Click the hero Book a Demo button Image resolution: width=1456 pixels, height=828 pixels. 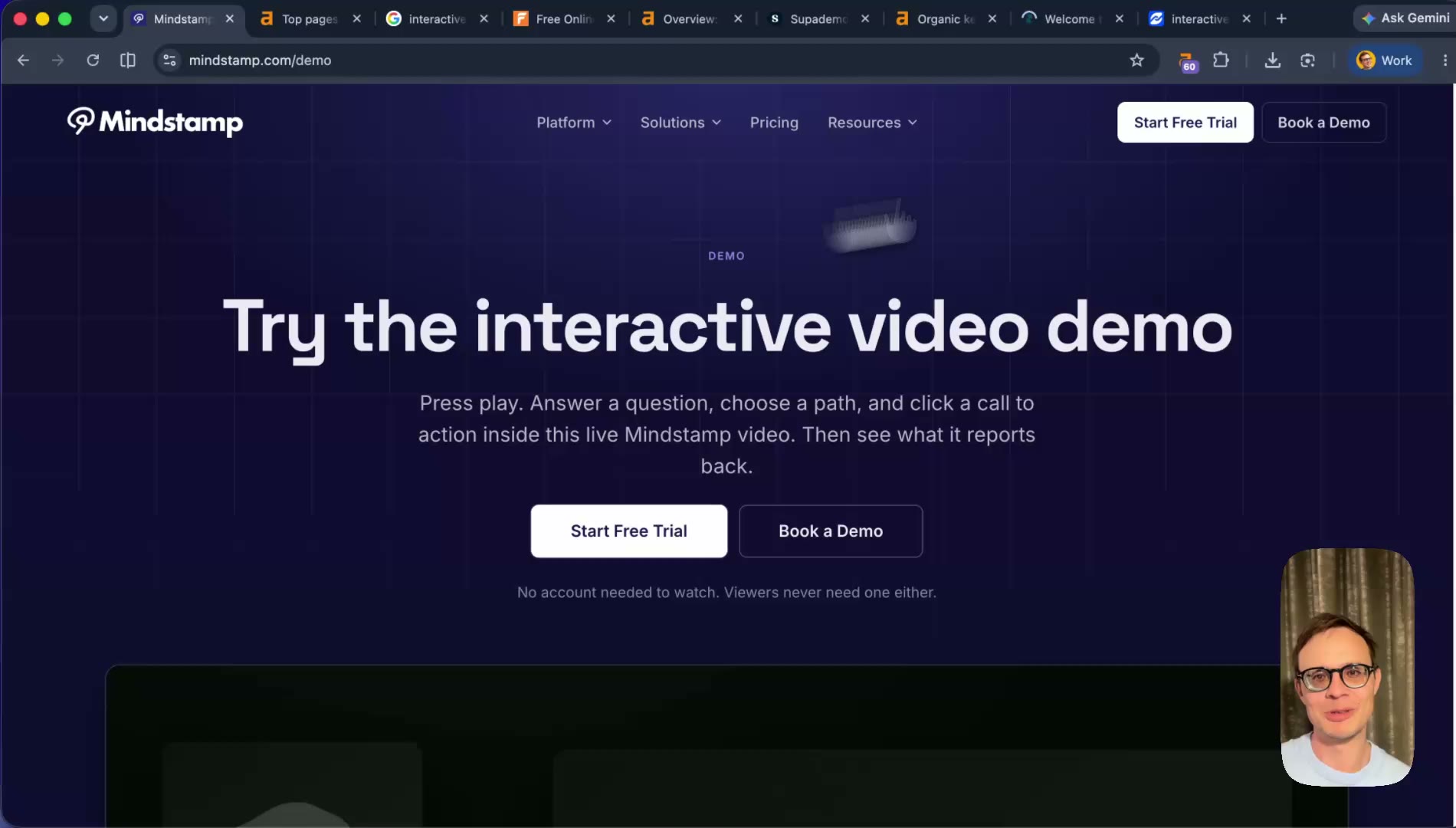831,531
